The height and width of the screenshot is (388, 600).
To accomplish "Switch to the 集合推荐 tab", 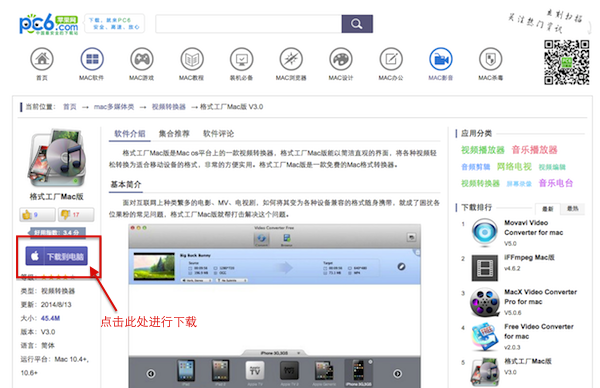I will pos(174,134).
